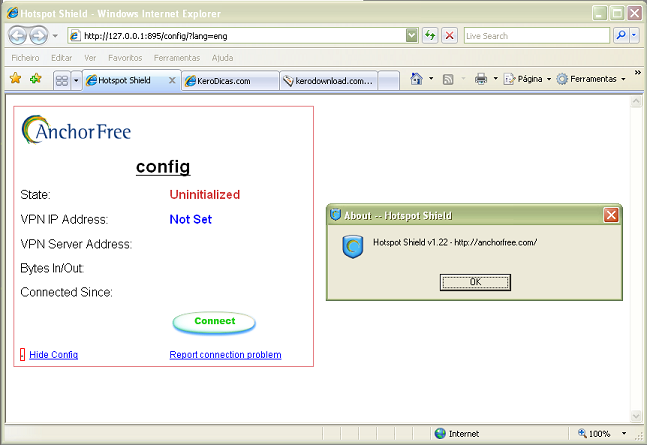Open a new blank tab
This screenshot has height=445, width=647.
coord(388,80)
